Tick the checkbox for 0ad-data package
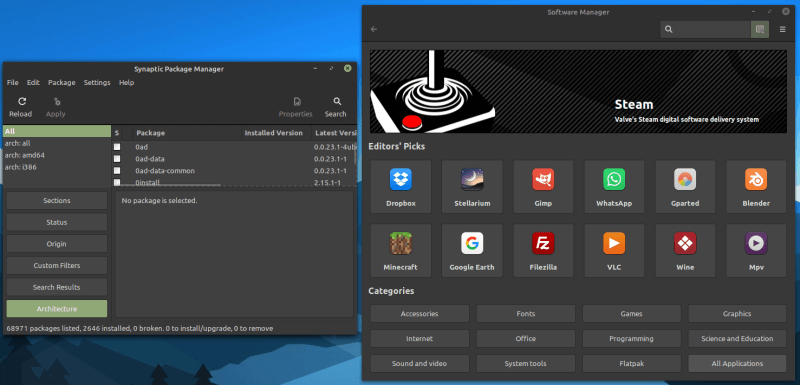Viewport: 800px width, 385px height. (117, 159)
